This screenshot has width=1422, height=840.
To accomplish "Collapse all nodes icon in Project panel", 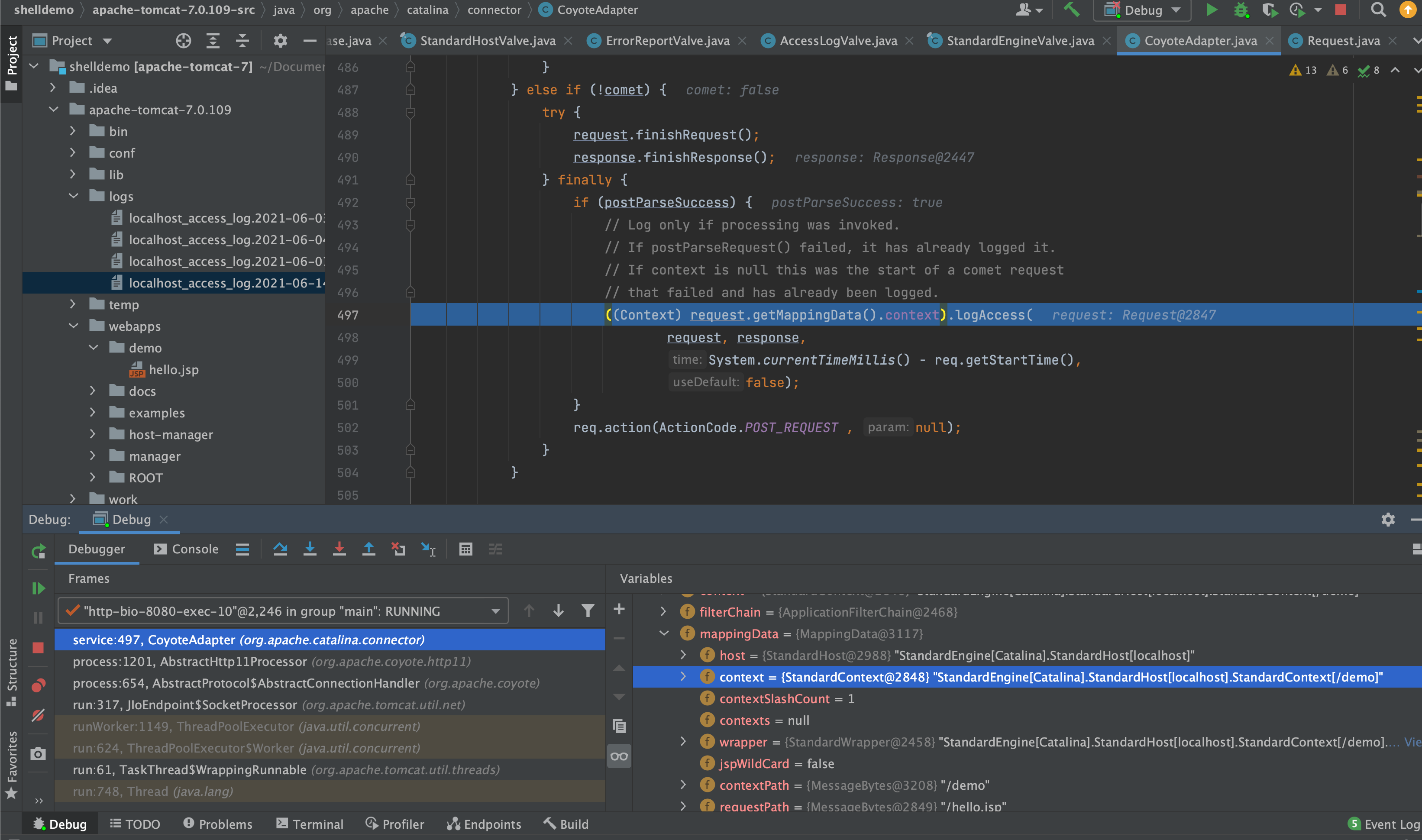I will [242, 41].
